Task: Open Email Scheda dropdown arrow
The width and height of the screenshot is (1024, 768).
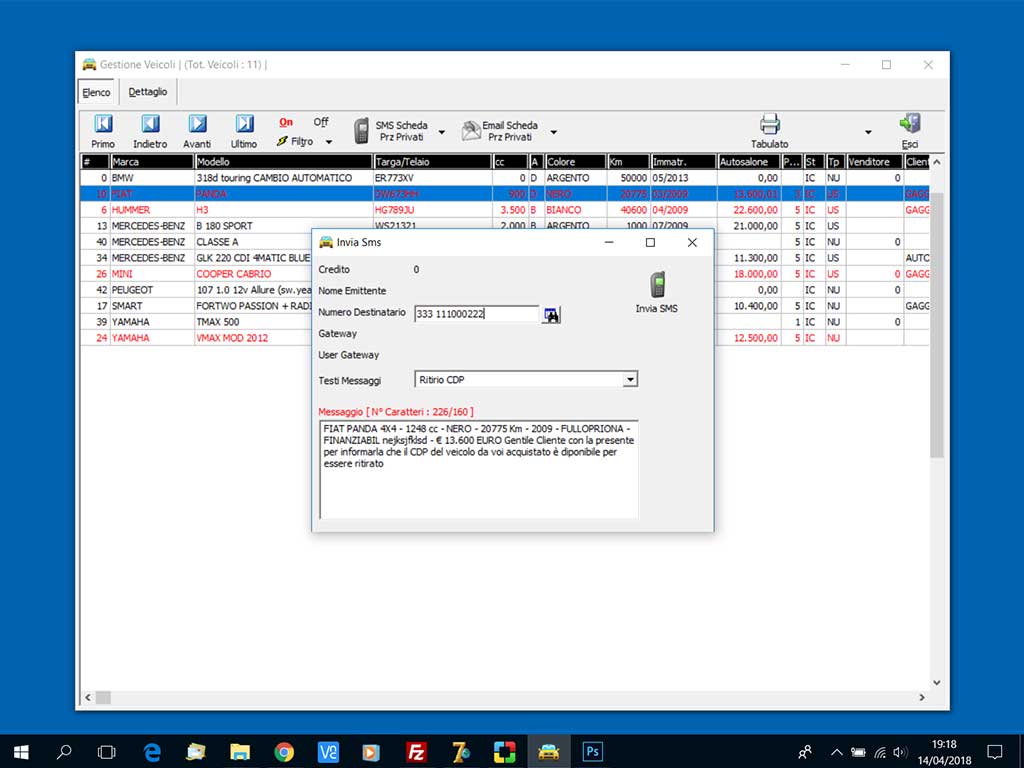Action: [554, 132]
